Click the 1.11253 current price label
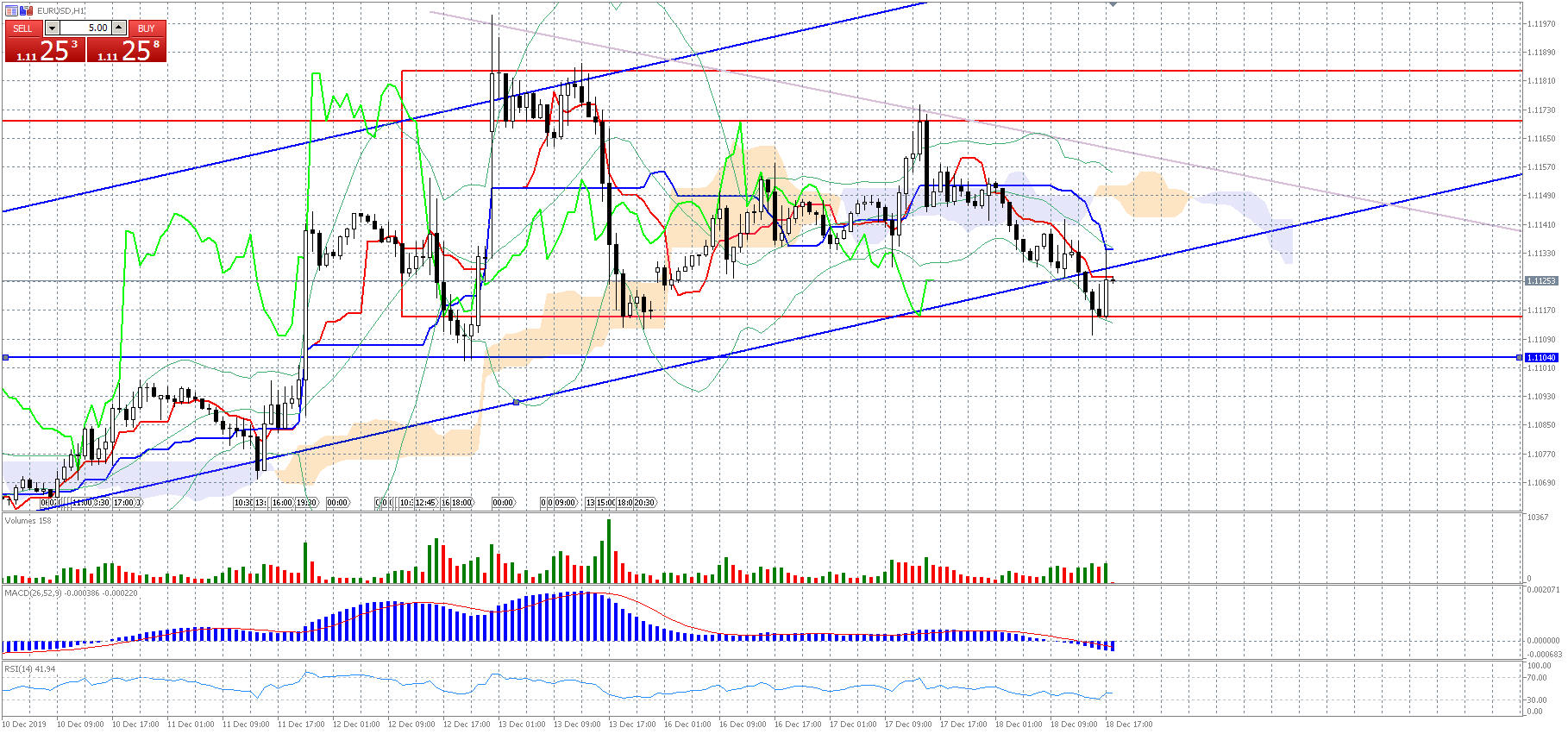This screenshot has height=734, width=1568. coord(1541,281)
